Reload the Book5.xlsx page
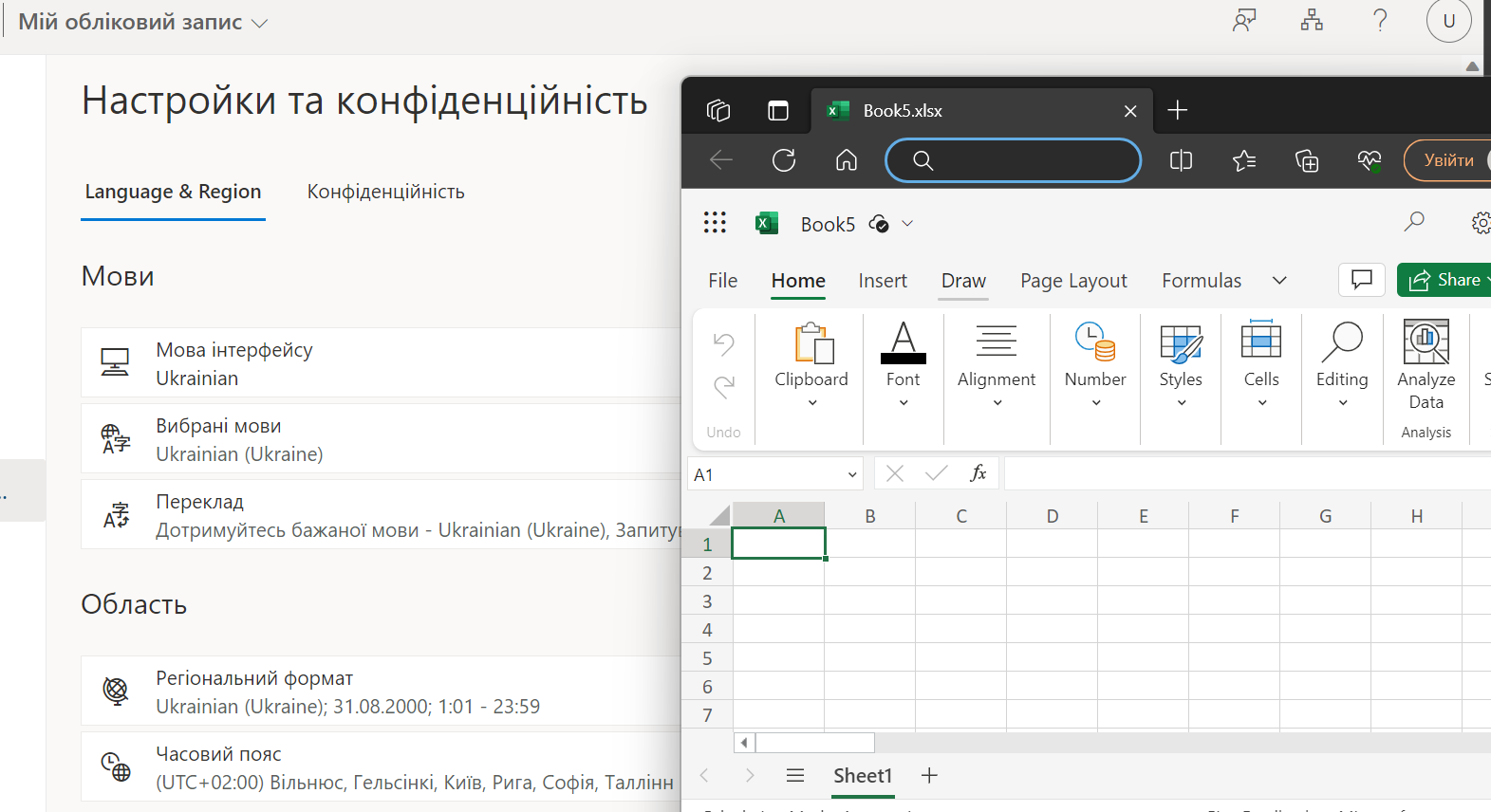 784,160
